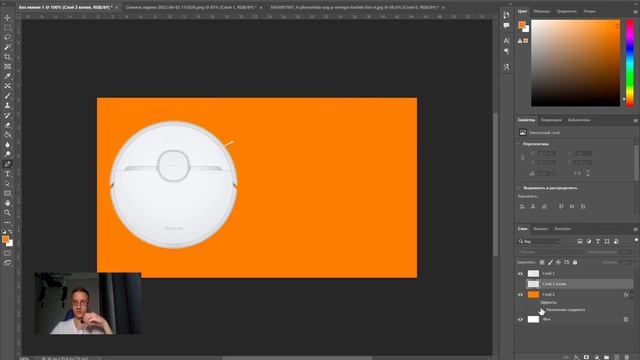Select the Path Selection tool

click(7, 184)
